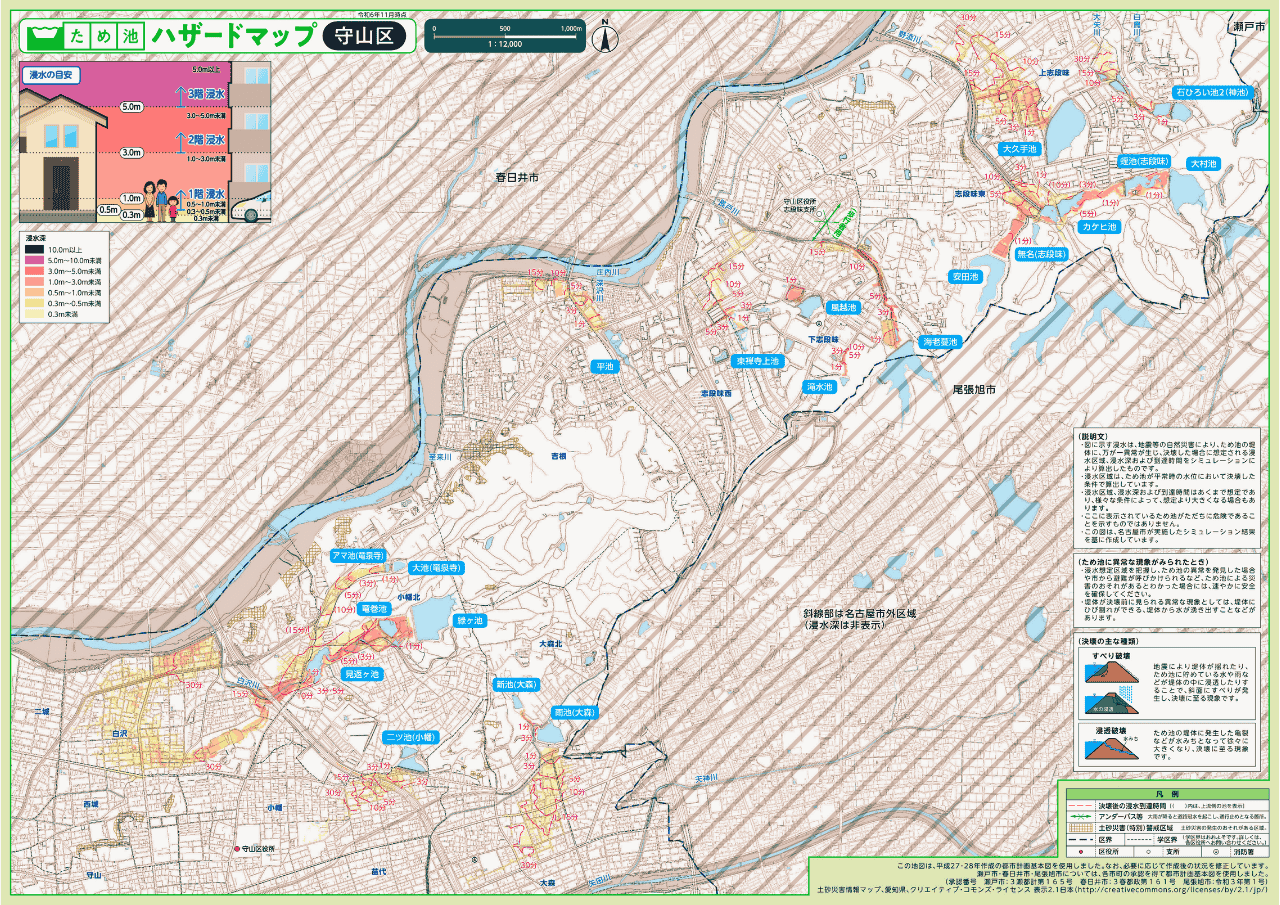Click the red 守山区役所 marker on the map
The width and height of the screenshot is (1280, 905).
pos(236,849)
